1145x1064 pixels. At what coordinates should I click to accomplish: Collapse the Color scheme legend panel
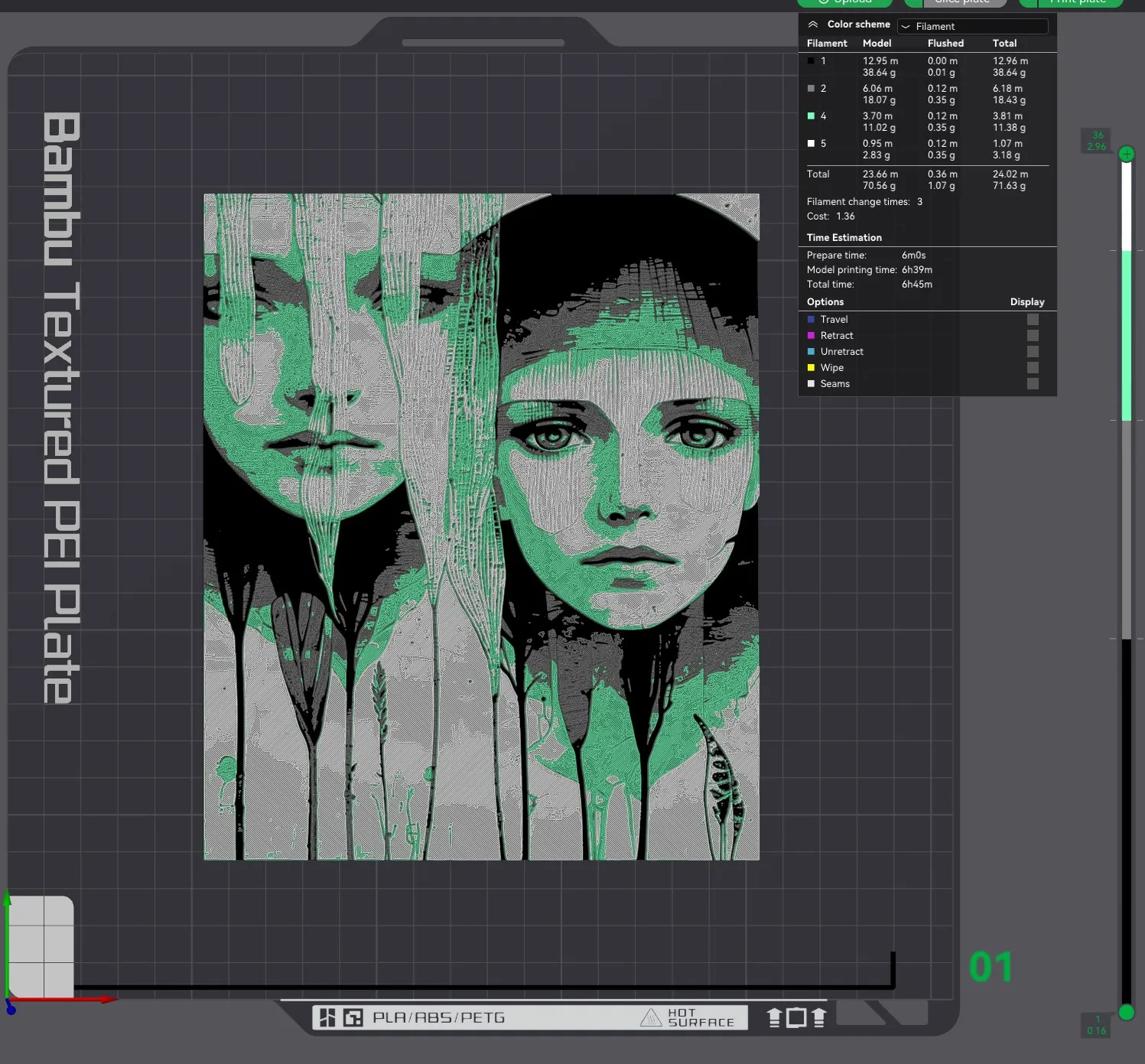813,24
